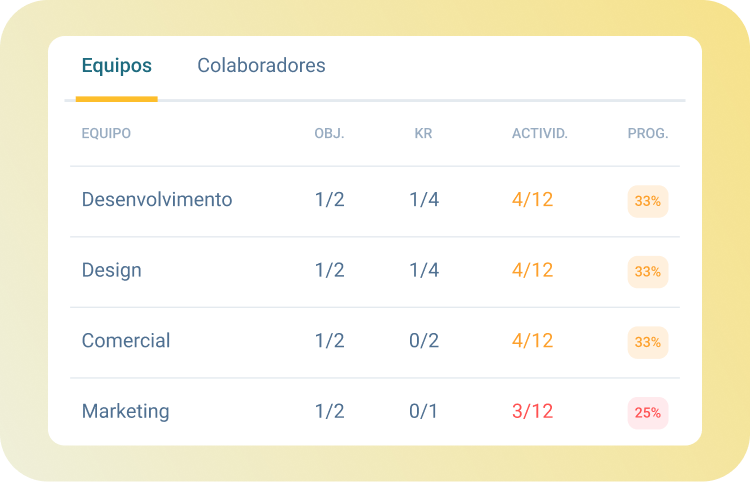Click Desenvolvimento's 4/12 activities value

(532, 200)
